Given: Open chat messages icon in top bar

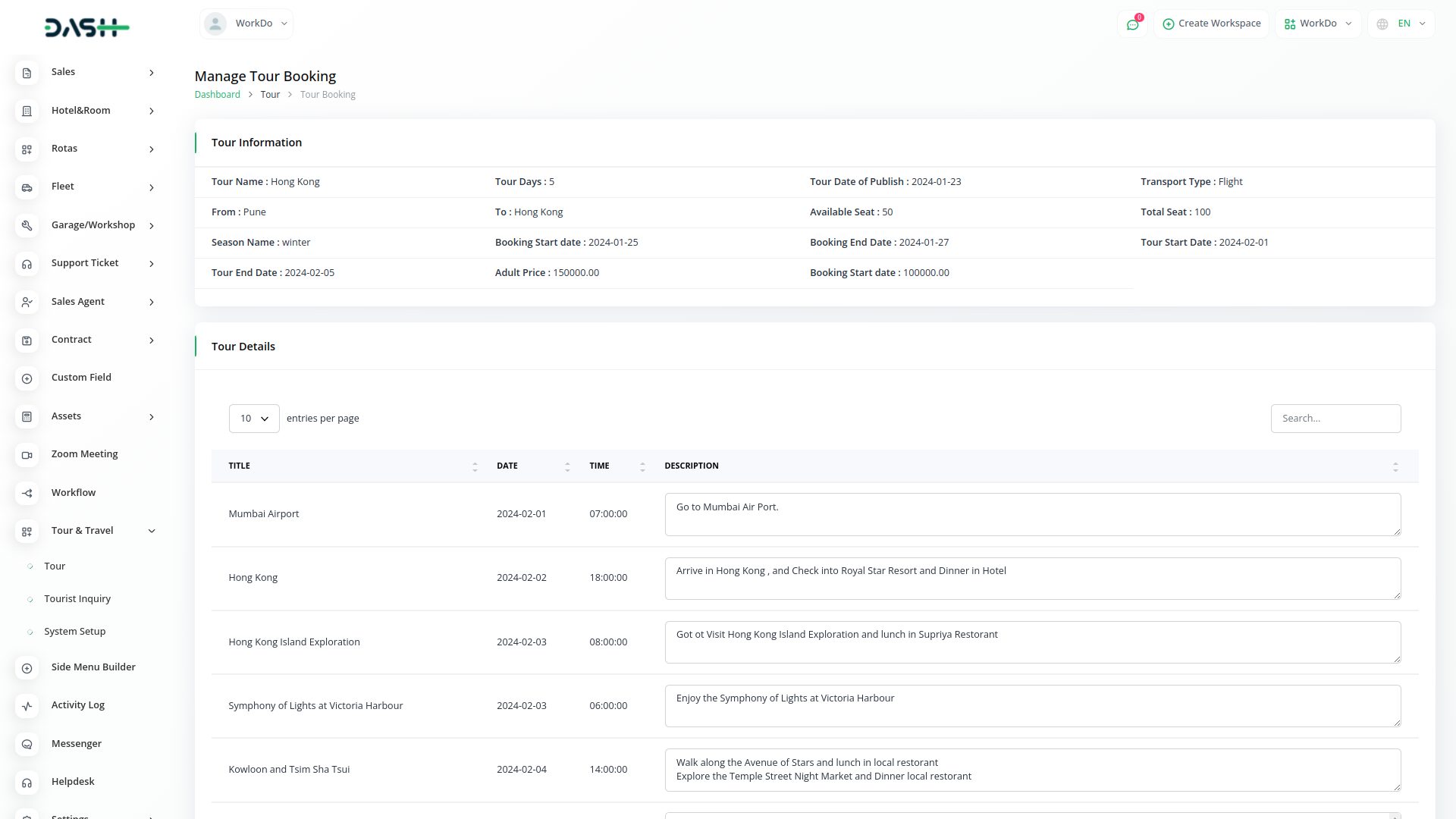Looking at the screenshot, I should click(1132, 24).
